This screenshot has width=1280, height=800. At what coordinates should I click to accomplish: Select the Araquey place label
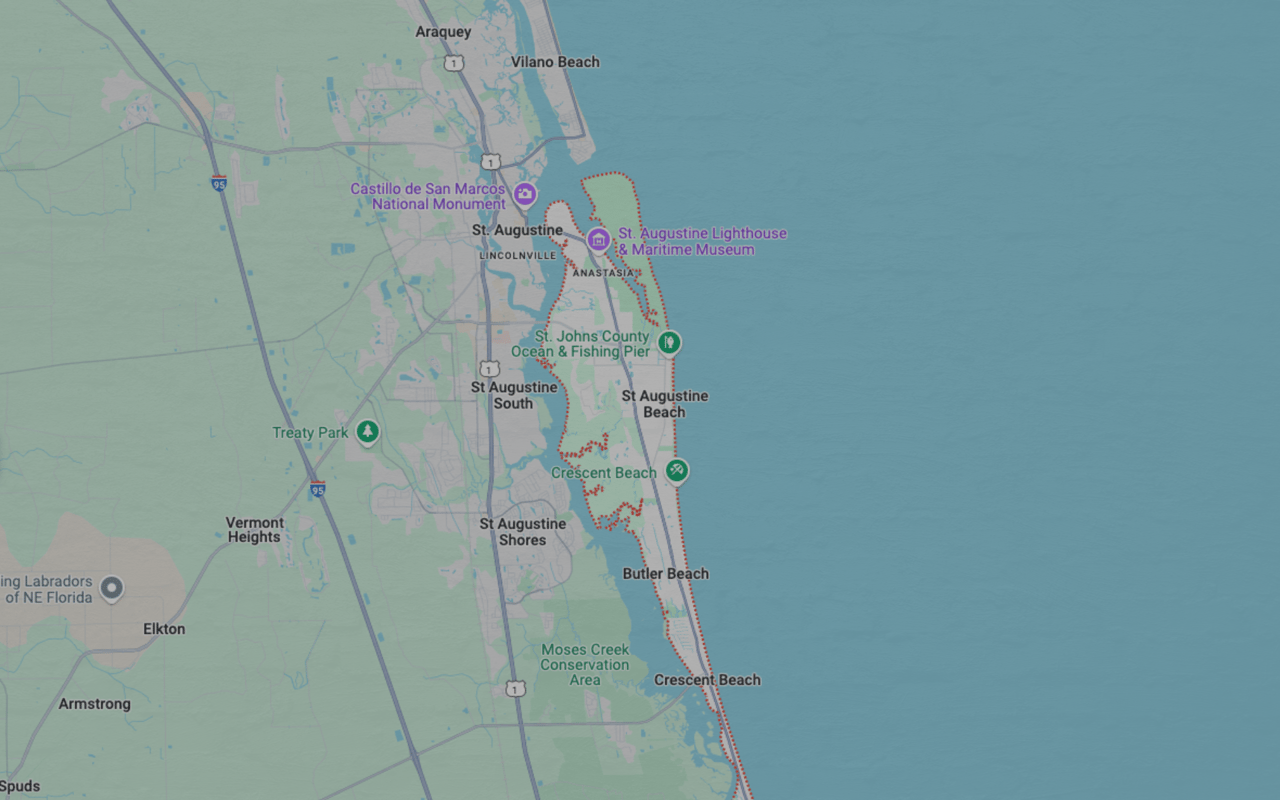pos(443,32)
